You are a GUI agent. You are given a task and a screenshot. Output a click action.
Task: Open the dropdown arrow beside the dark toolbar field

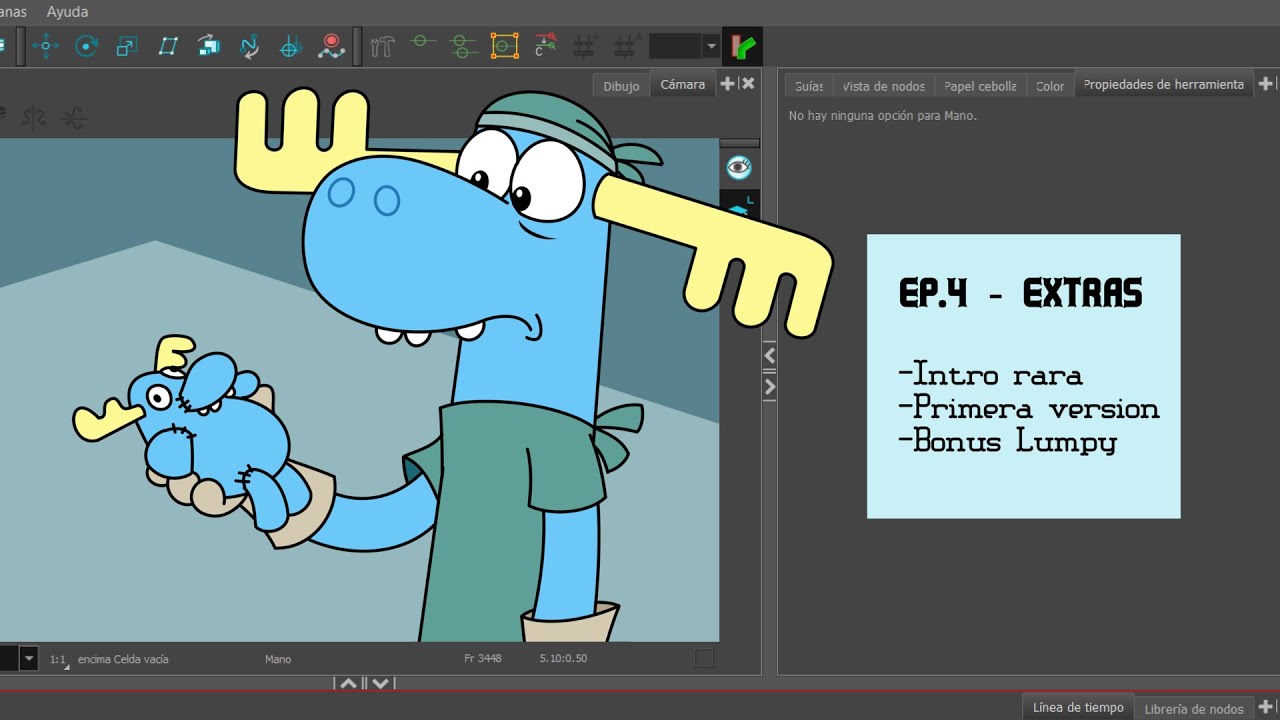(x=711, y=46)
